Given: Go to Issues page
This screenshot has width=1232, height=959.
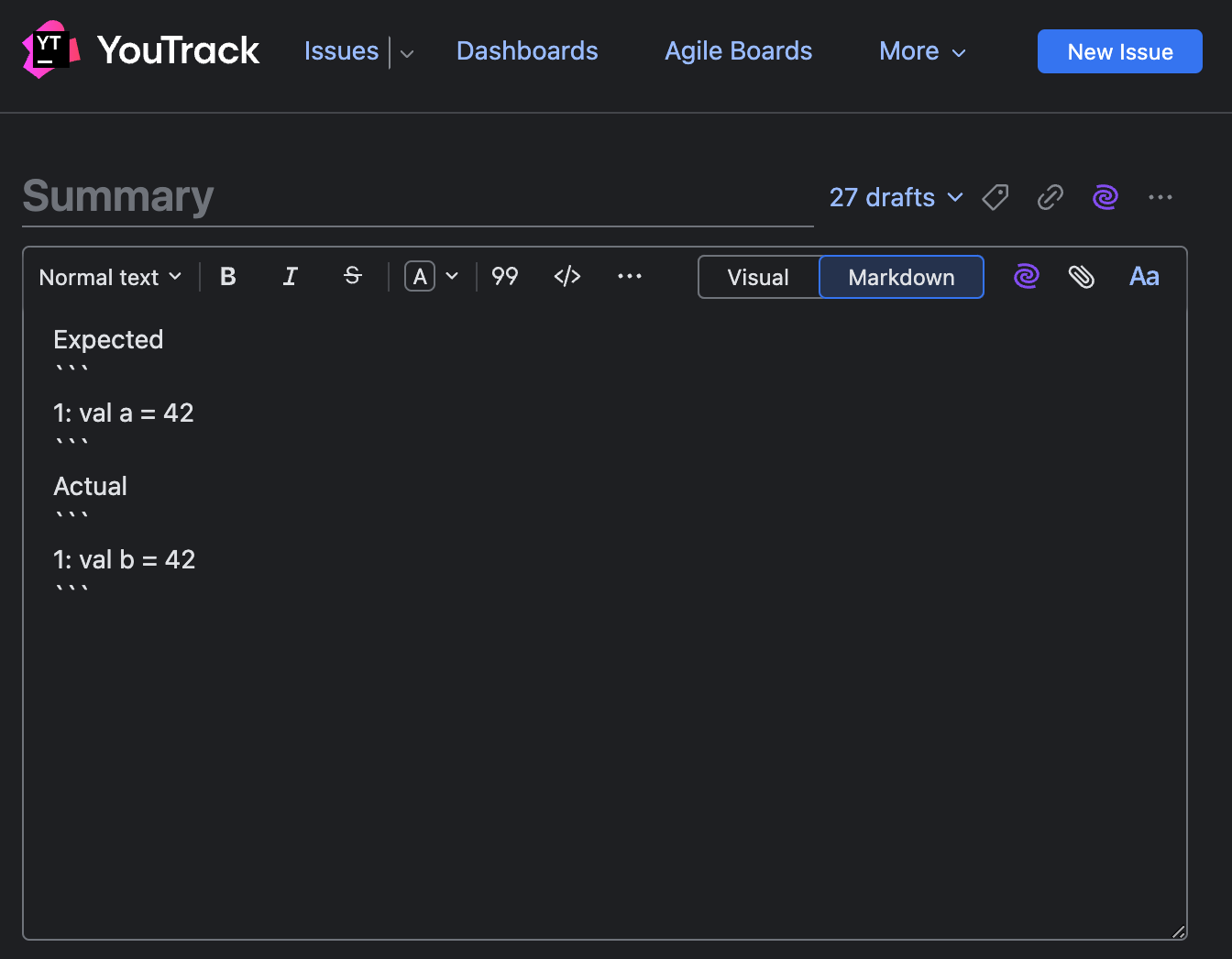Looking at the screenshot, I should pyautogui.click(x=341, y=51).
